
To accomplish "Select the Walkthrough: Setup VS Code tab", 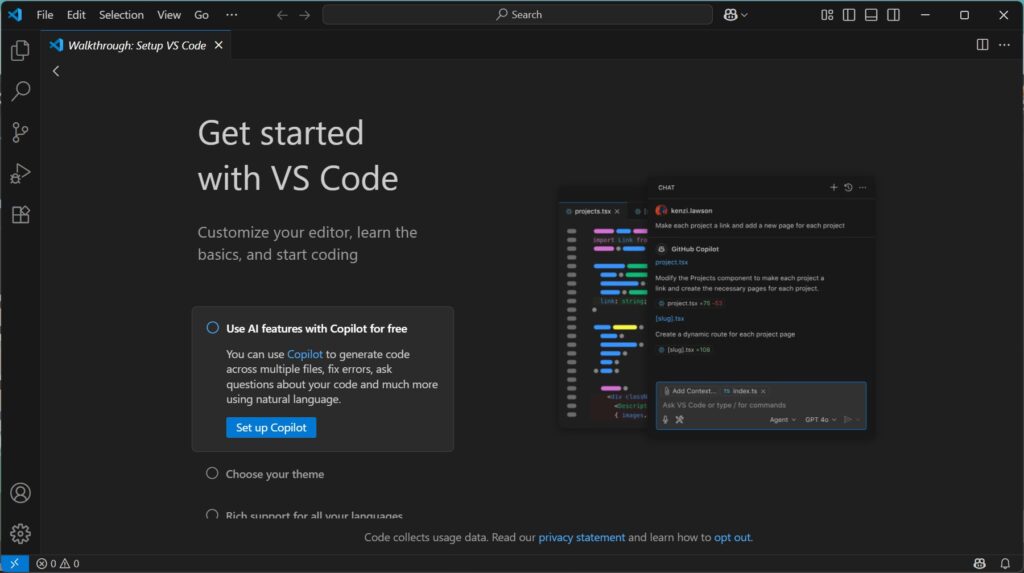I will (137, 45).
